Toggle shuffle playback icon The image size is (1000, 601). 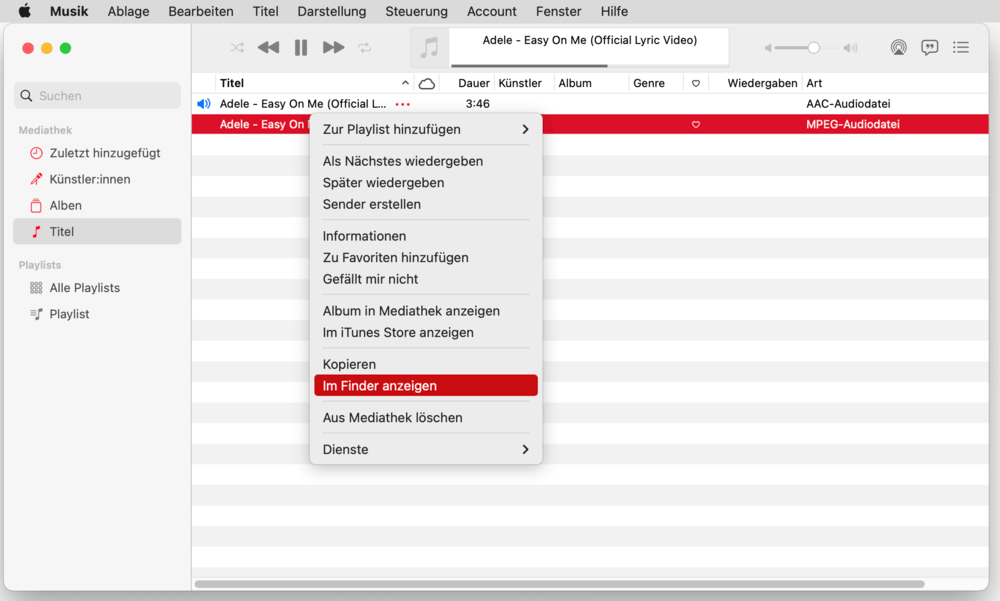pyautogui.click(x=237, y=47)
